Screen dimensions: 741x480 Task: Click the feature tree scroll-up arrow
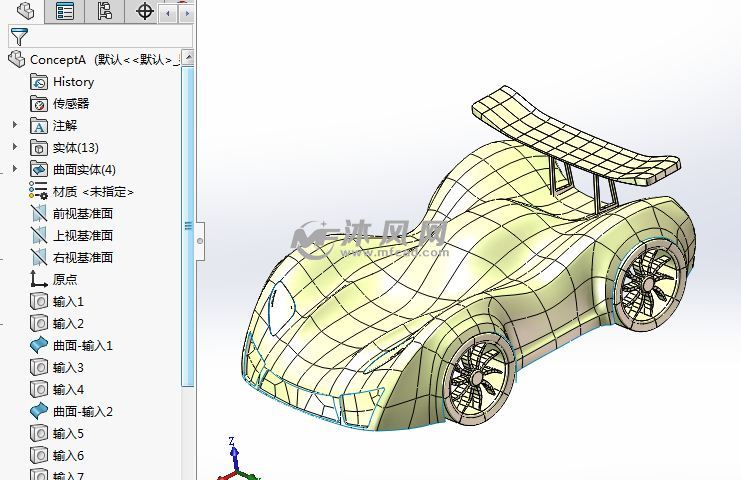(x=189, y=58)
